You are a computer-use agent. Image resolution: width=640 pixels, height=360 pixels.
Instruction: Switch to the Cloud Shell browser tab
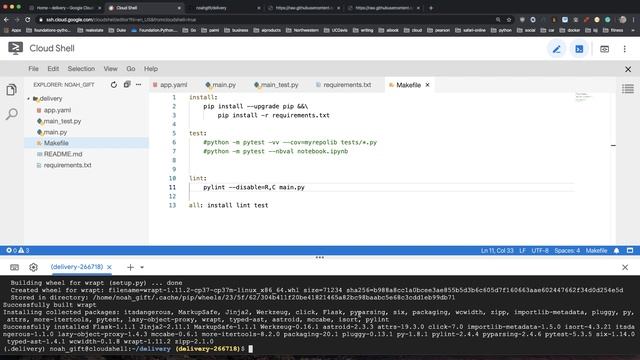[x=144, y=8]
